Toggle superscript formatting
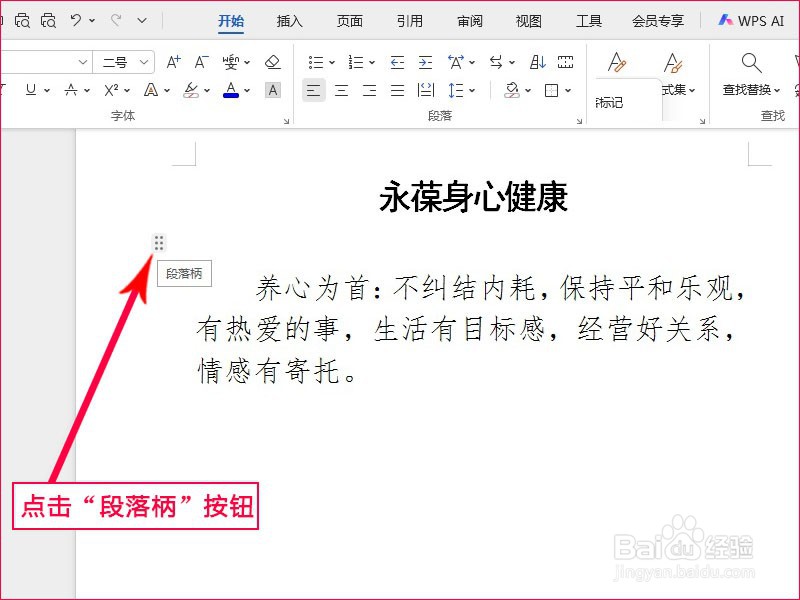Viewport: 800px width, 600px height. coord(110,89)
